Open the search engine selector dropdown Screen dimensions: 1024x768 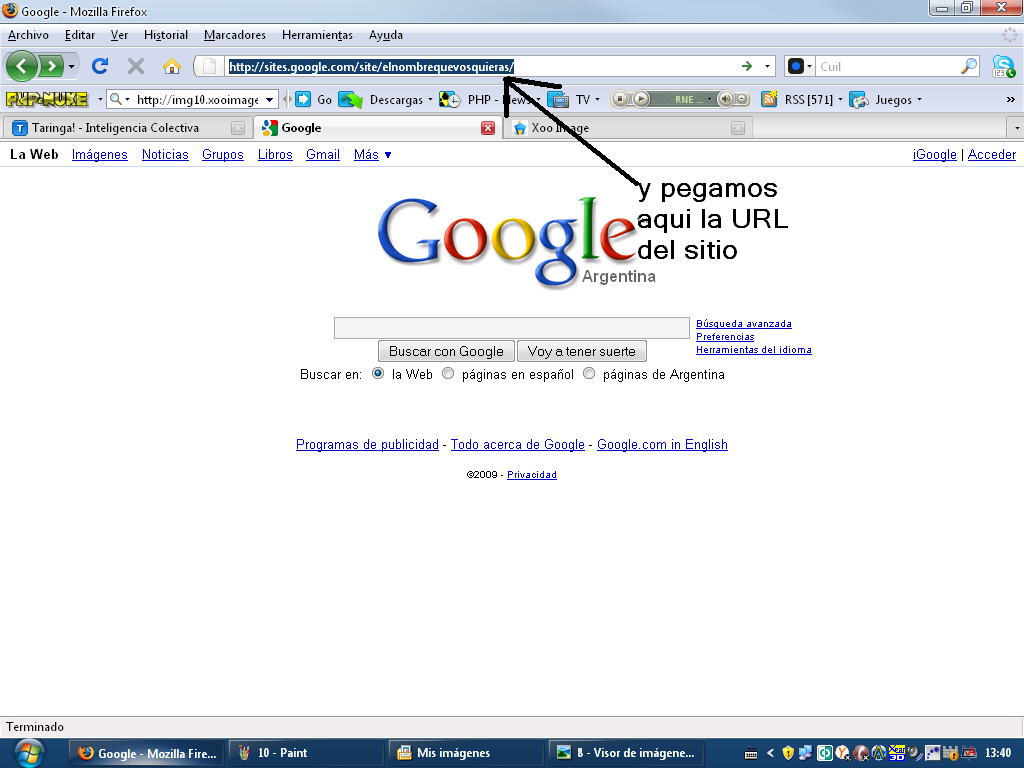800,66
